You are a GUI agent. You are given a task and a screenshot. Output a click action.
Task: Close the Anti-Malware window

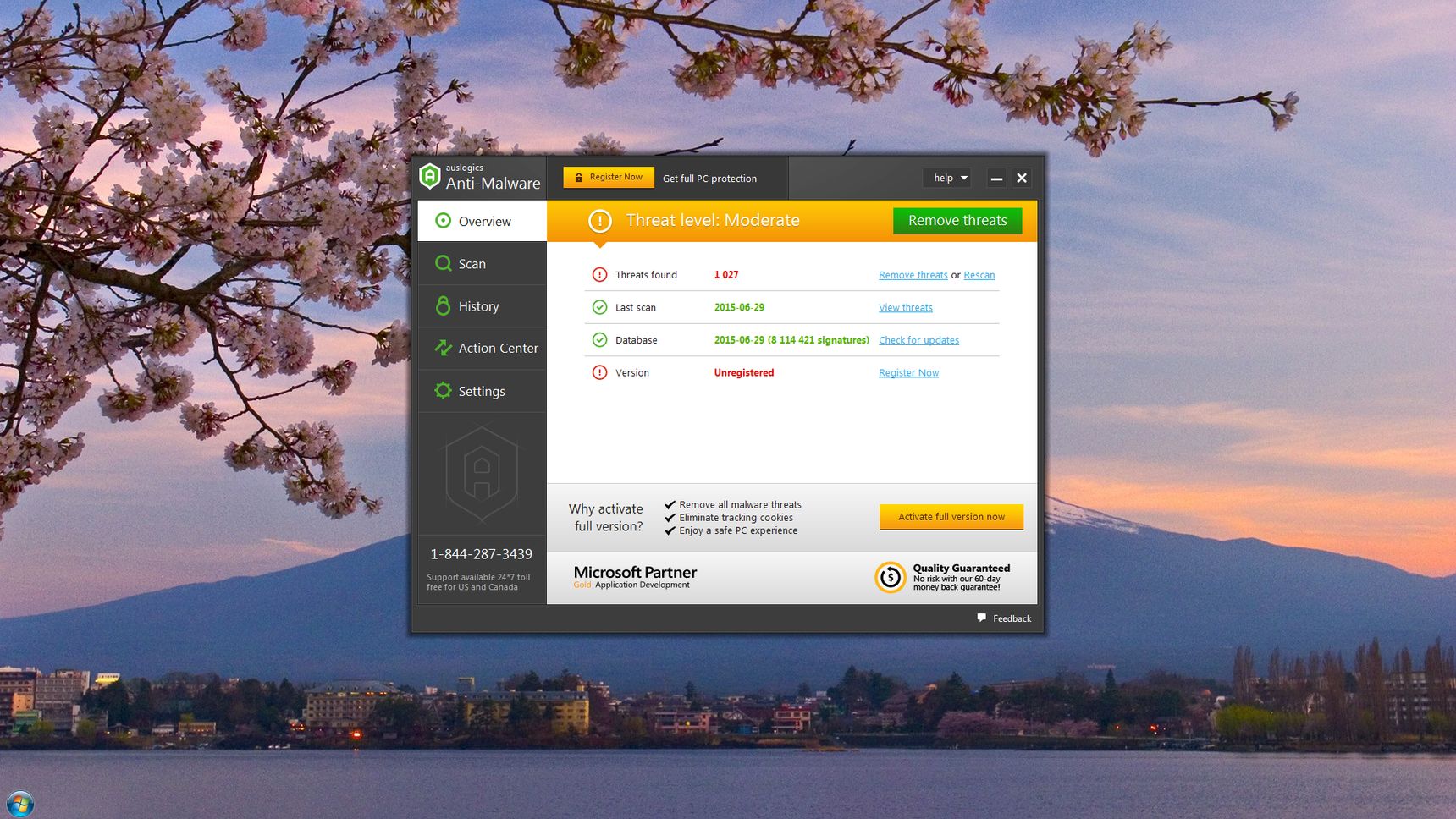tap(1022, 178)
